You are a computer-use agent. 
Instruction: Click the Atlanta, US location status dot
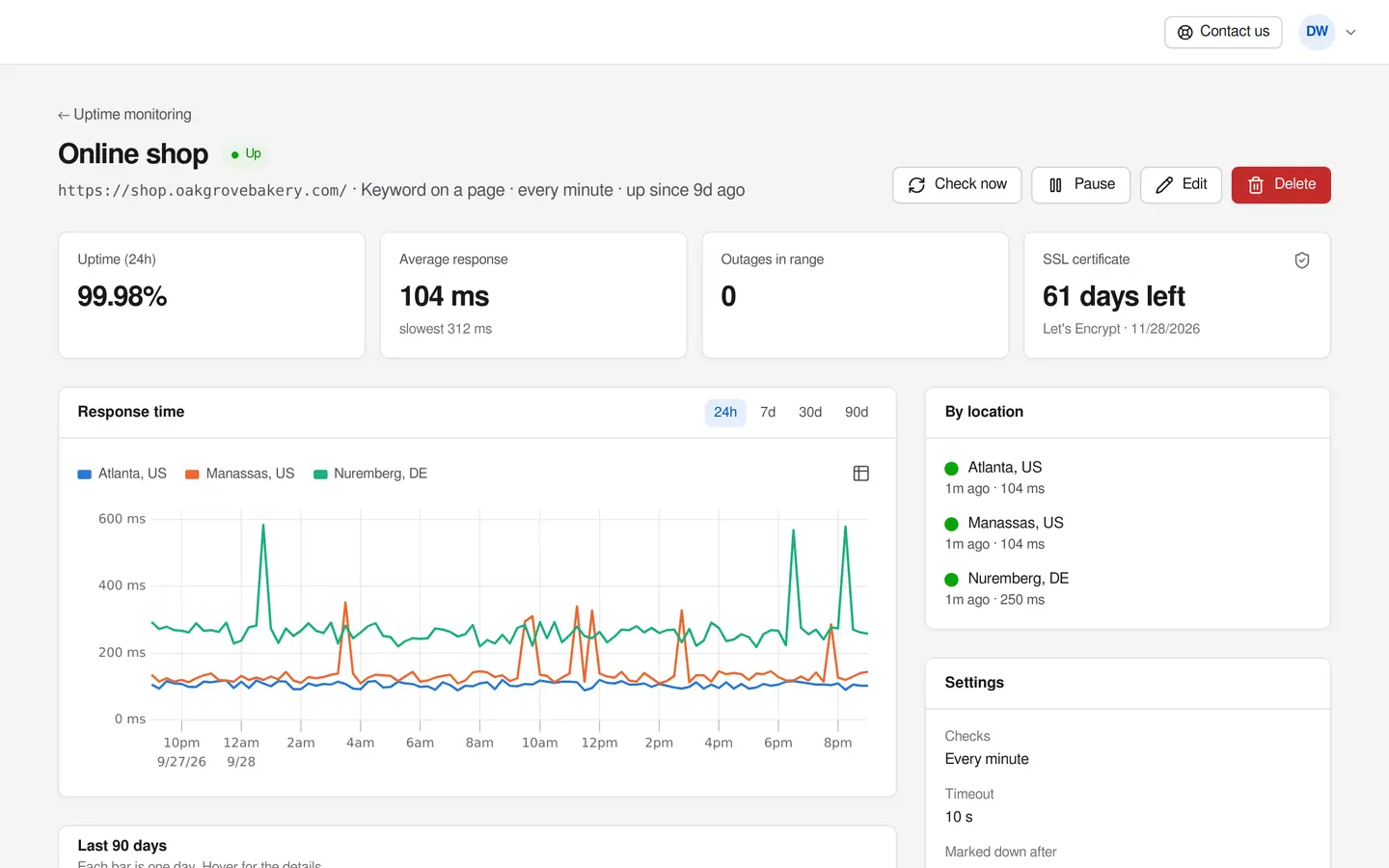pos(951,468)
